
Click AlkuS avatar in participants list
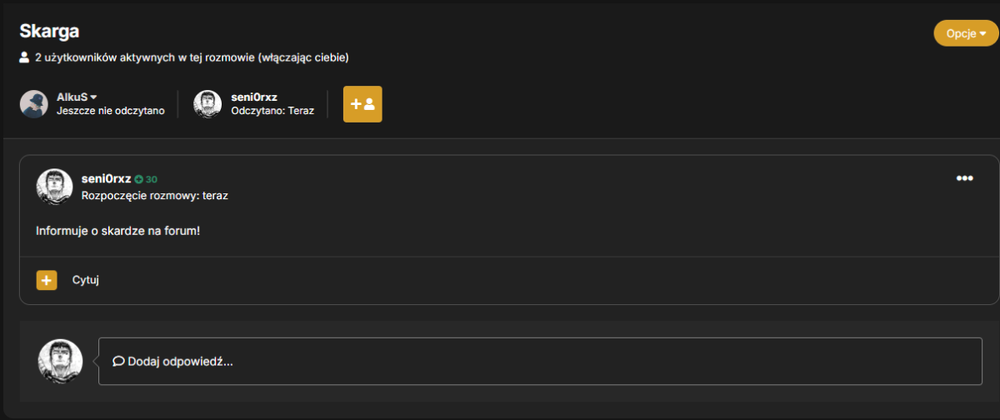[x=34, y=104]
